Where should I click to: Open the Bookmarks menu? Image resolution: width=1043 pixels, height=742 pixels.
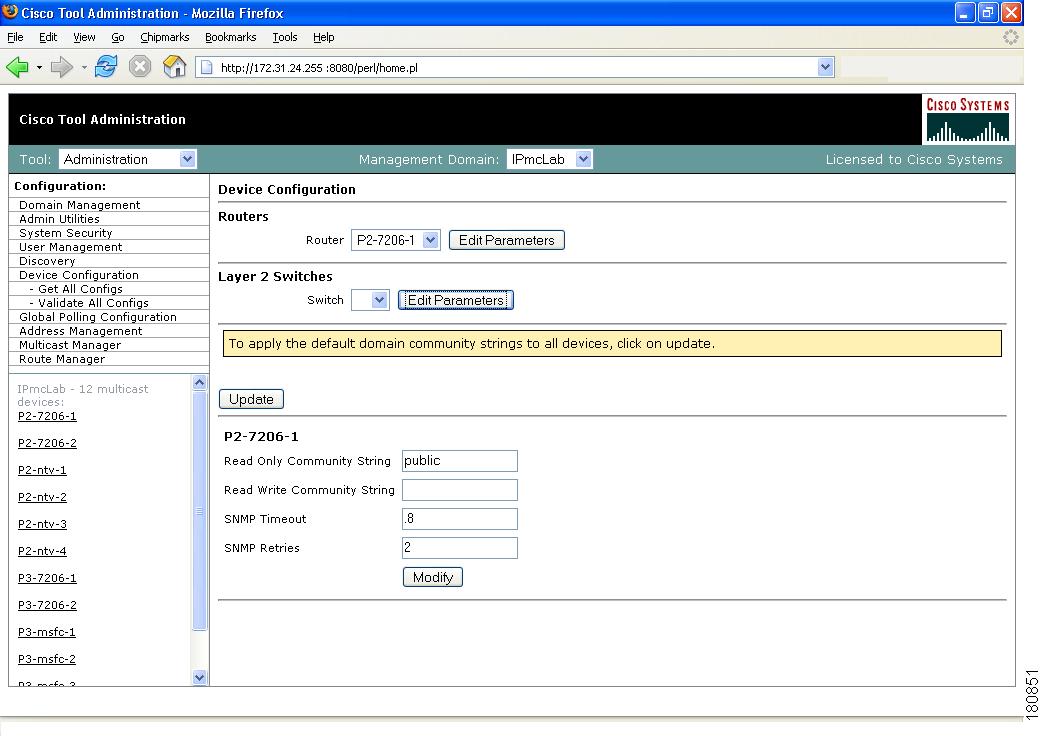pos(230,37)
